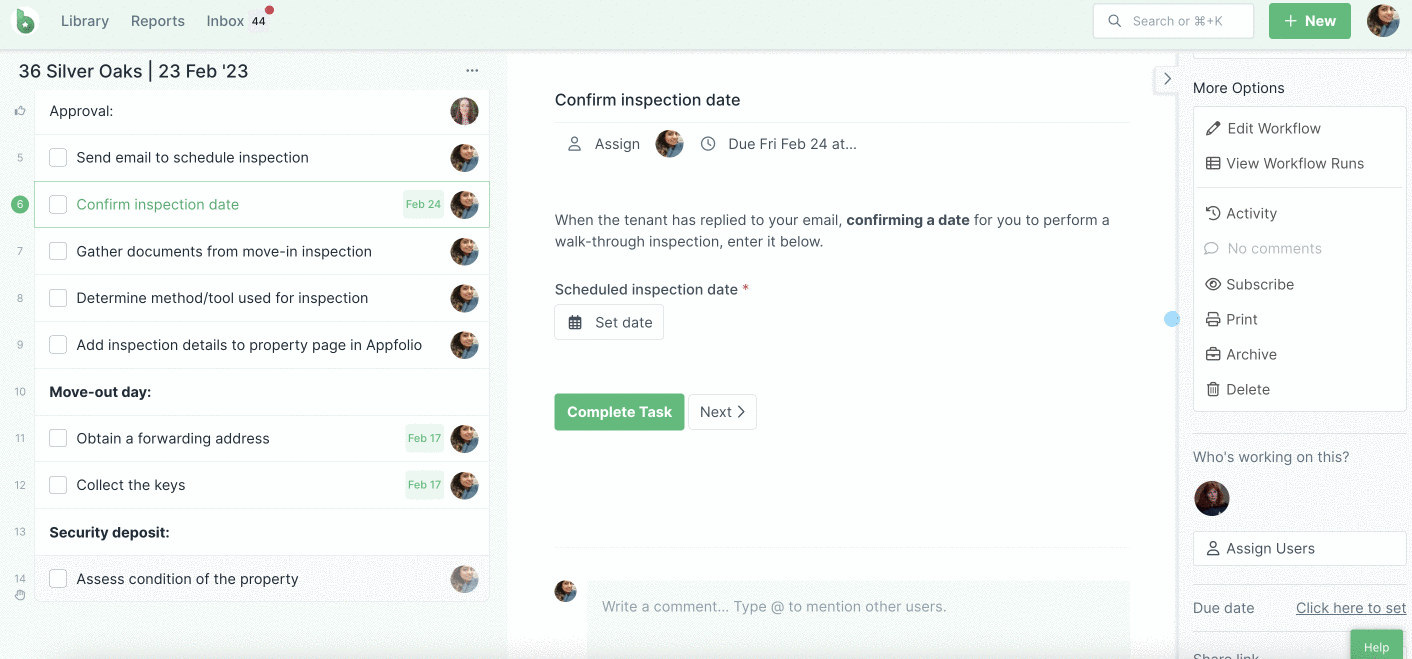The width and height of the screenshot is (1412, 659).
Task: Click into the Write a comment field
Action: coord(858,607)
